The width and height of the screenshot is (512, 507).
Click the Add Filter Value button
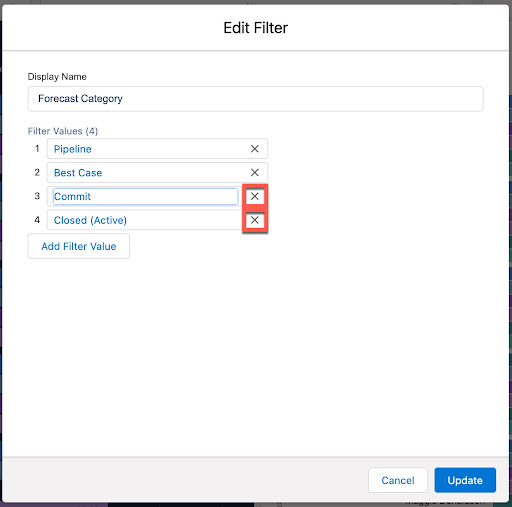pos(79,246)
